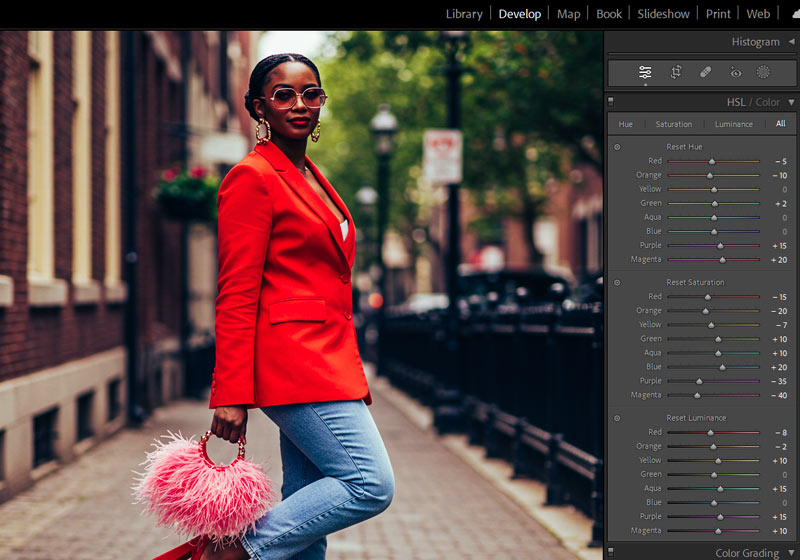
Task: Switch to the Hue tab
Action: [626, 124]
